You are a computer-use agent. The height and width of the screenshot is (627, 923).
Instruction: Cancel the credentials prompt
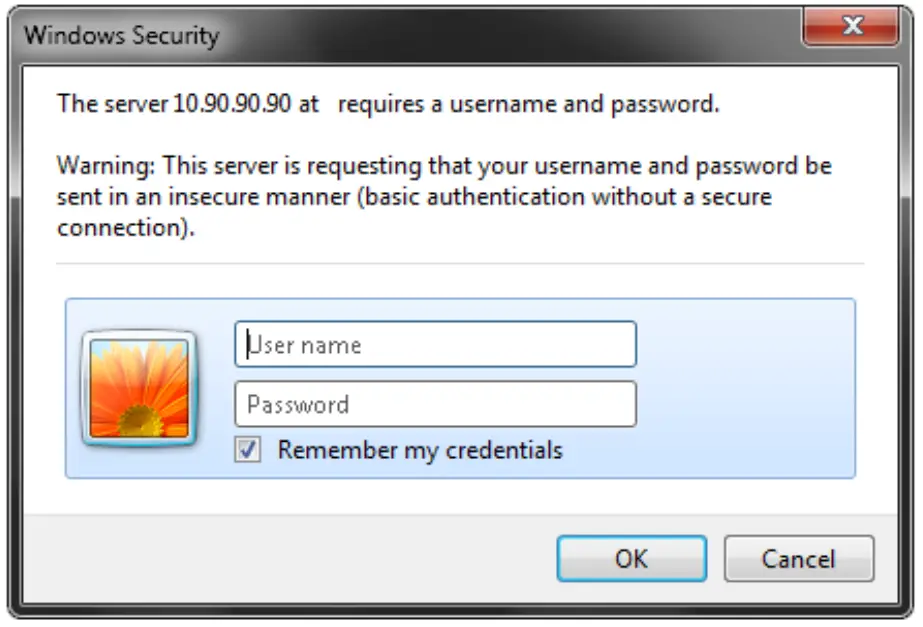[x=798, y=558]
